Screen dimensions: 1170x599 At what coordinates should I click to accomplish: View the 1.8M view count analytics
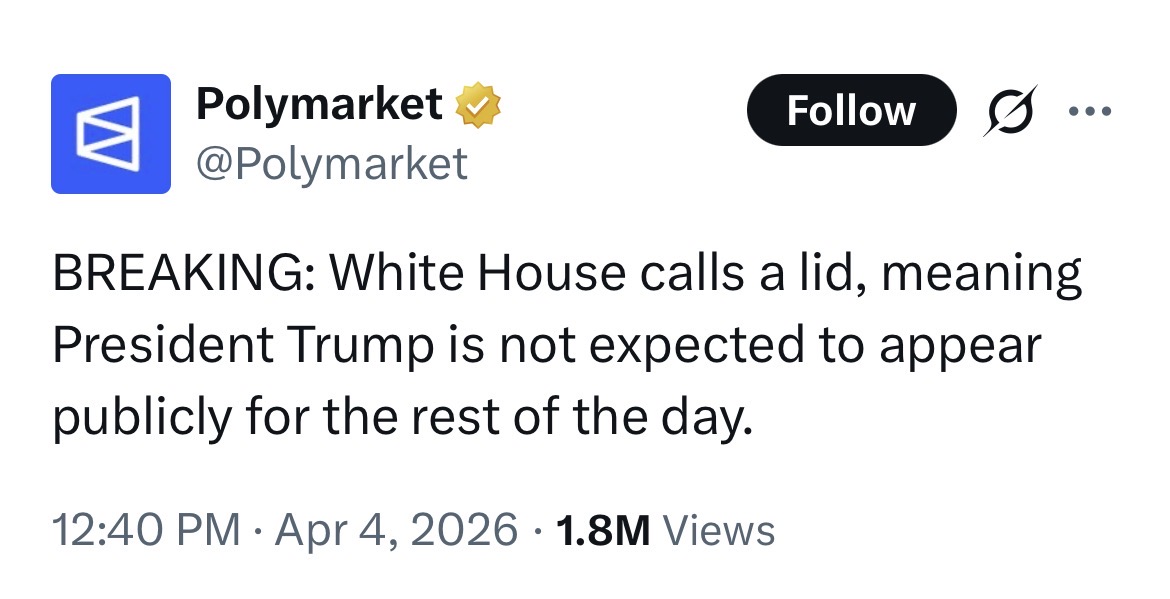click(x=603, y=530)
